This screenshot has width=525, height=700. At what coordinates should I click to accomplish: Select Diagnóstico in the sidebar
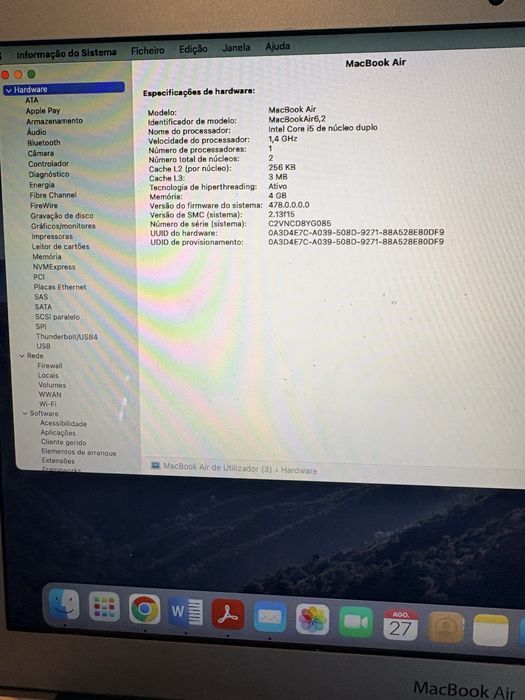(x=49, y=174)
